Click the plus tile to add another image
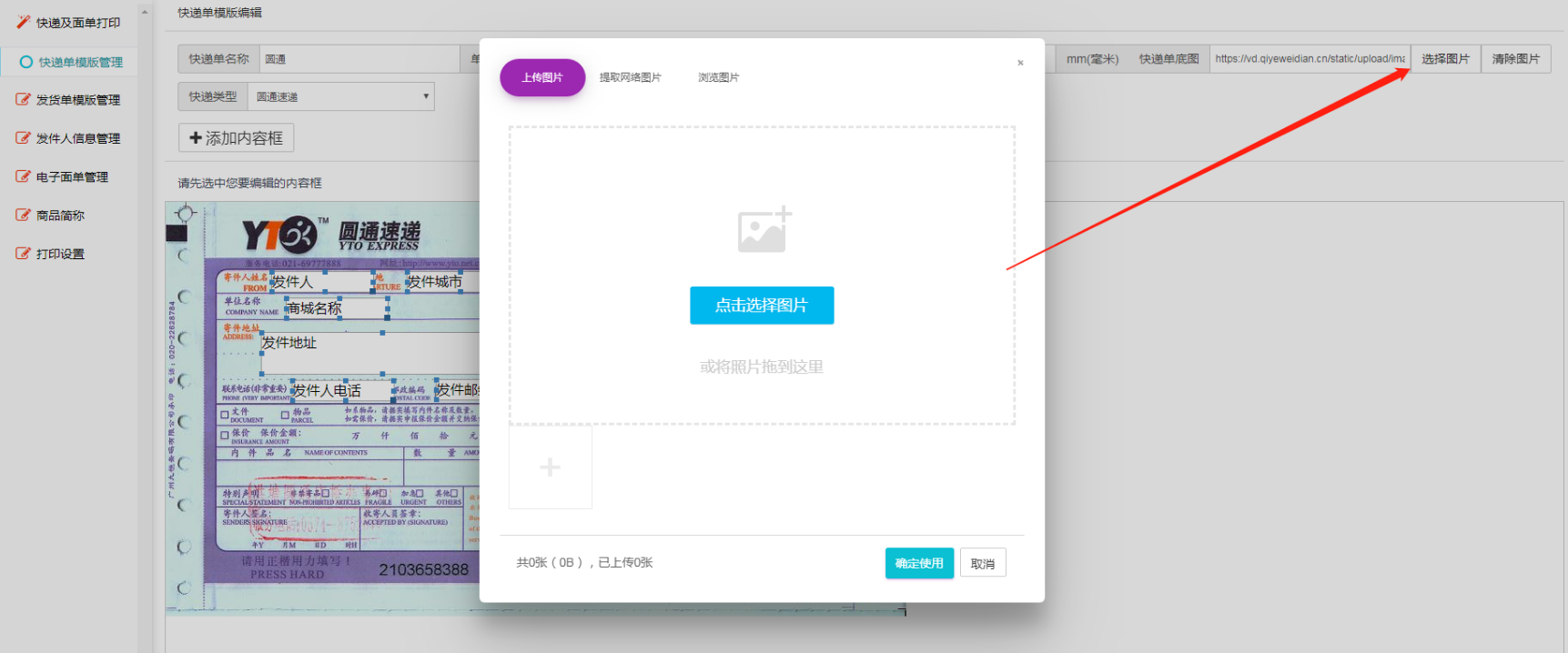1568x653 pixels. click(x=550, y=467)
